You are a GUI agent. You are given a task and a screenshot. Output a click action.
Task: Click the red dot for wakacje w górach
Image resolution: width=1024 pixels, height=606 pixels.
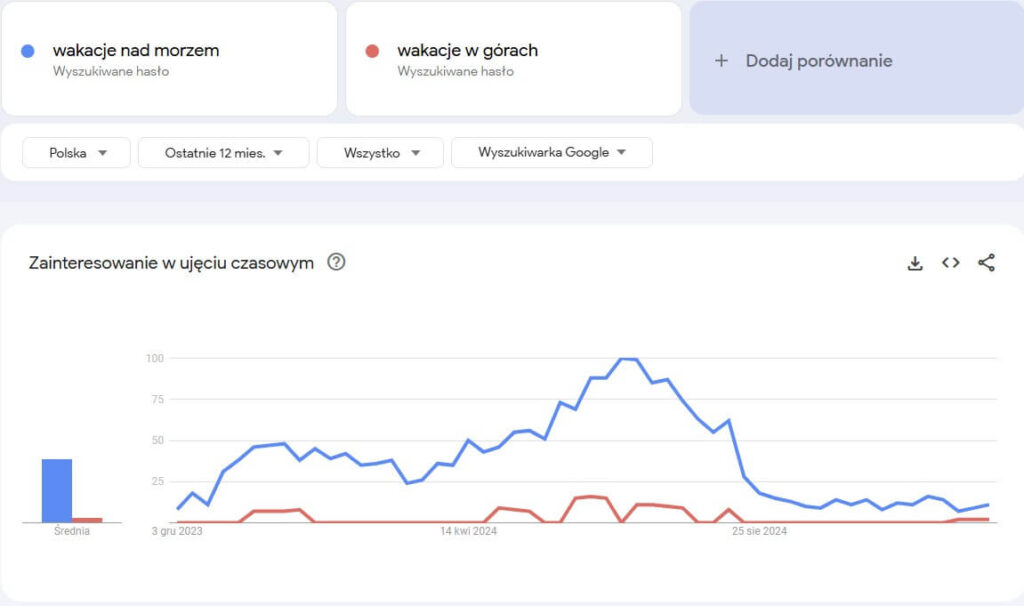pos(372,51)
